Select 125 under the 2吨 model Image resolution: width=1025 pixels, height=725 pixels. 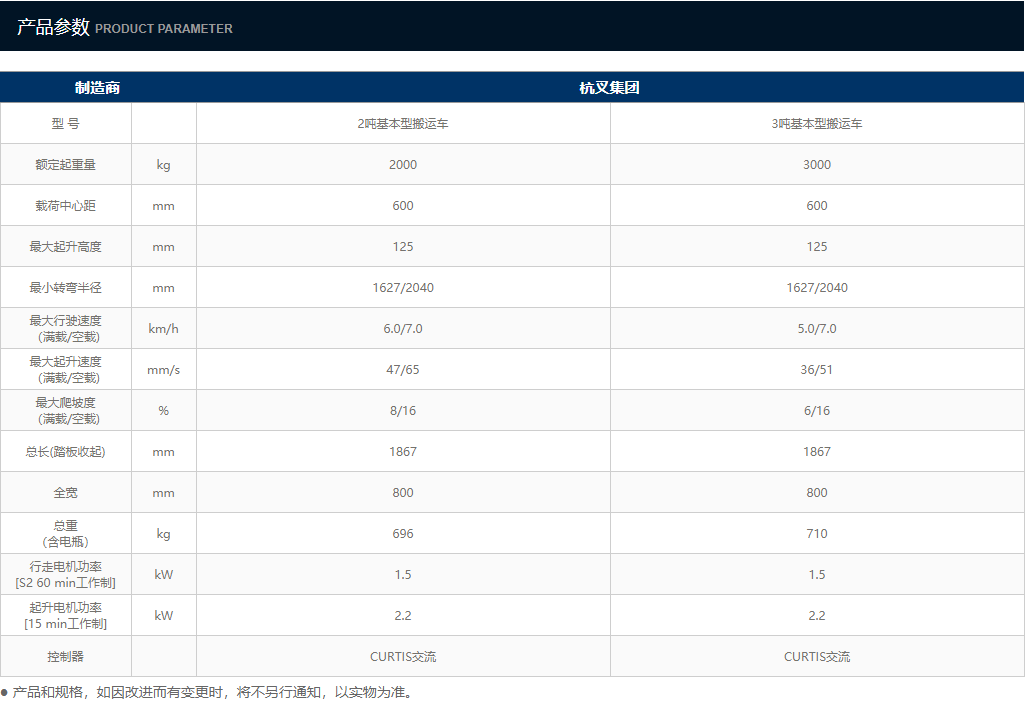[403, 246]
